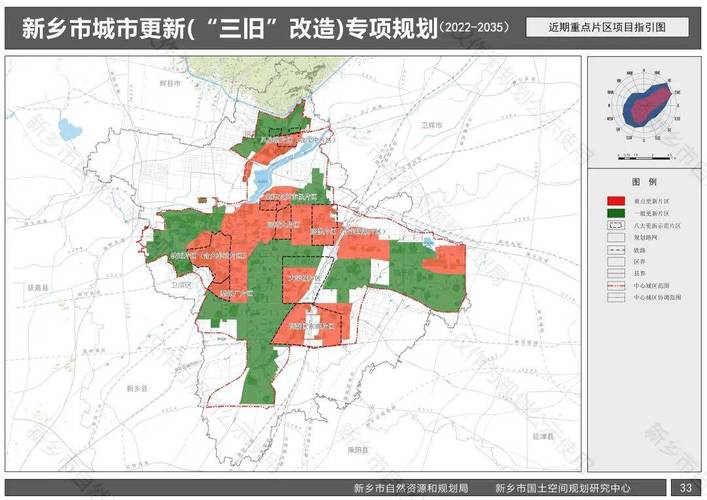Image resolution: width=707 pixels, height=500 pixels.
Task: Click the 中心城区协调范围 legend label
Action: [657, 297]
